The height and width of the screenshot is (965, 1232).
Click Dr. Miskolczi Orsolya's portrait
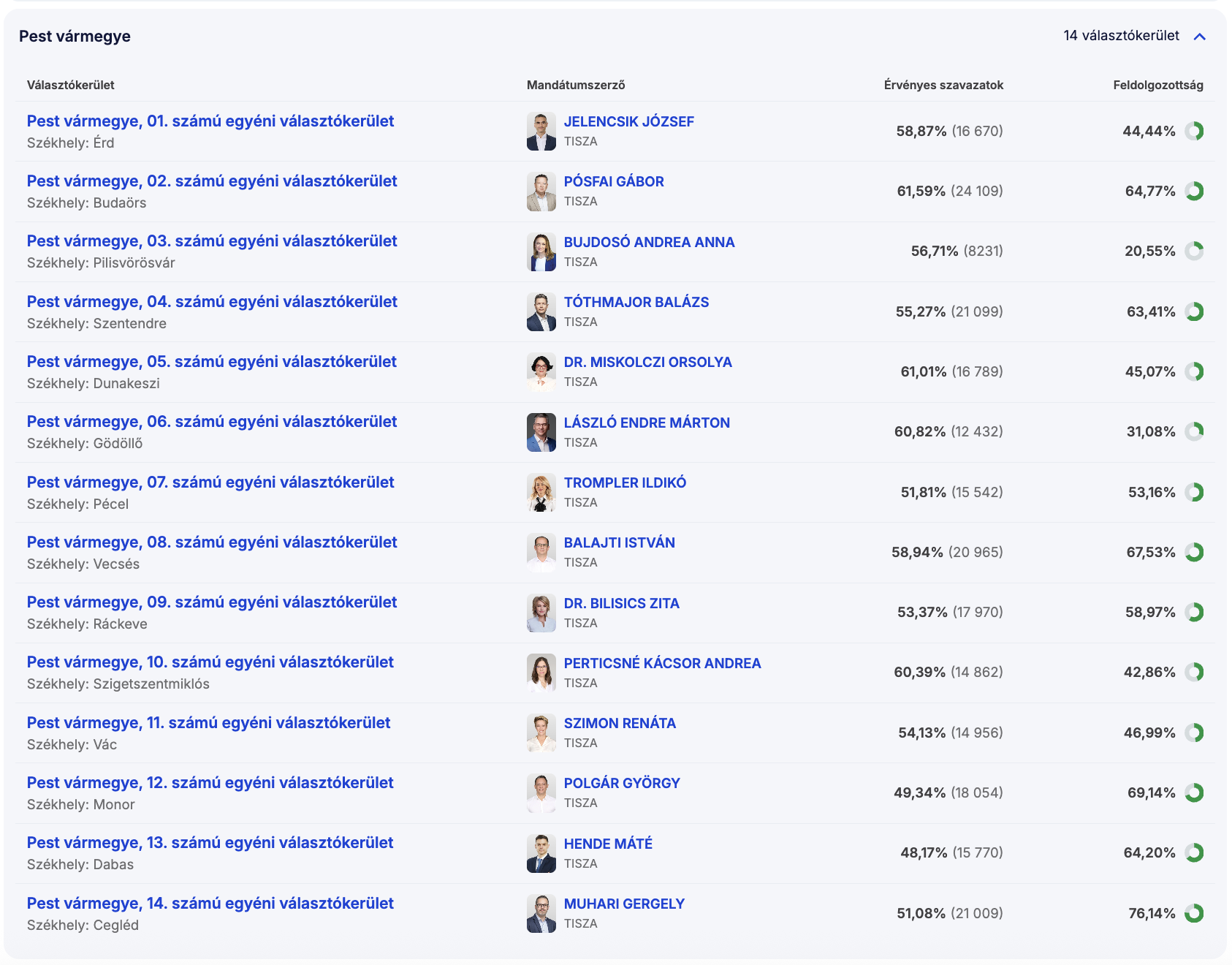(541, 372)
